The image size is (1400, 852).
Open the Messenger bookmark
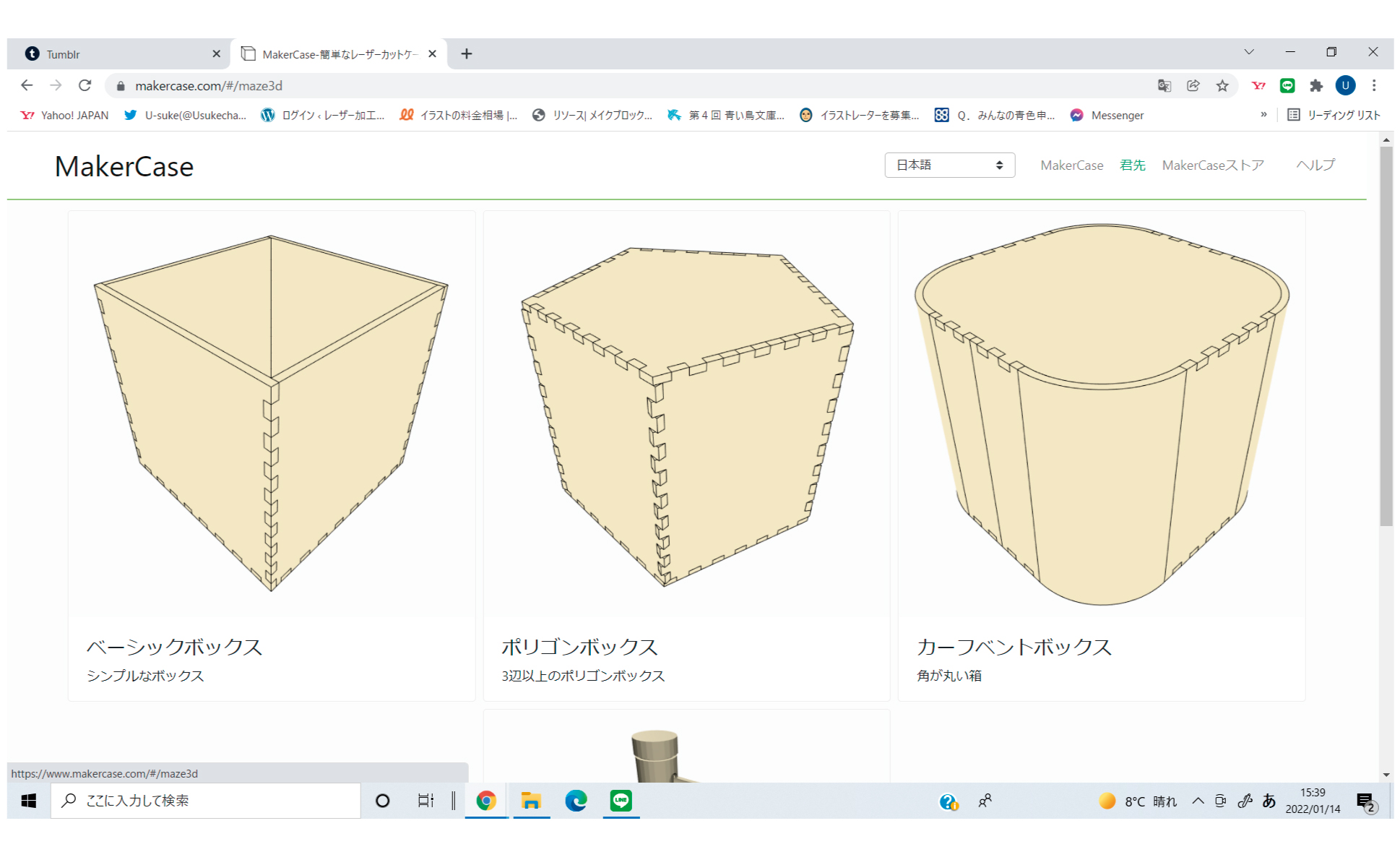(x=1107, y=115)
